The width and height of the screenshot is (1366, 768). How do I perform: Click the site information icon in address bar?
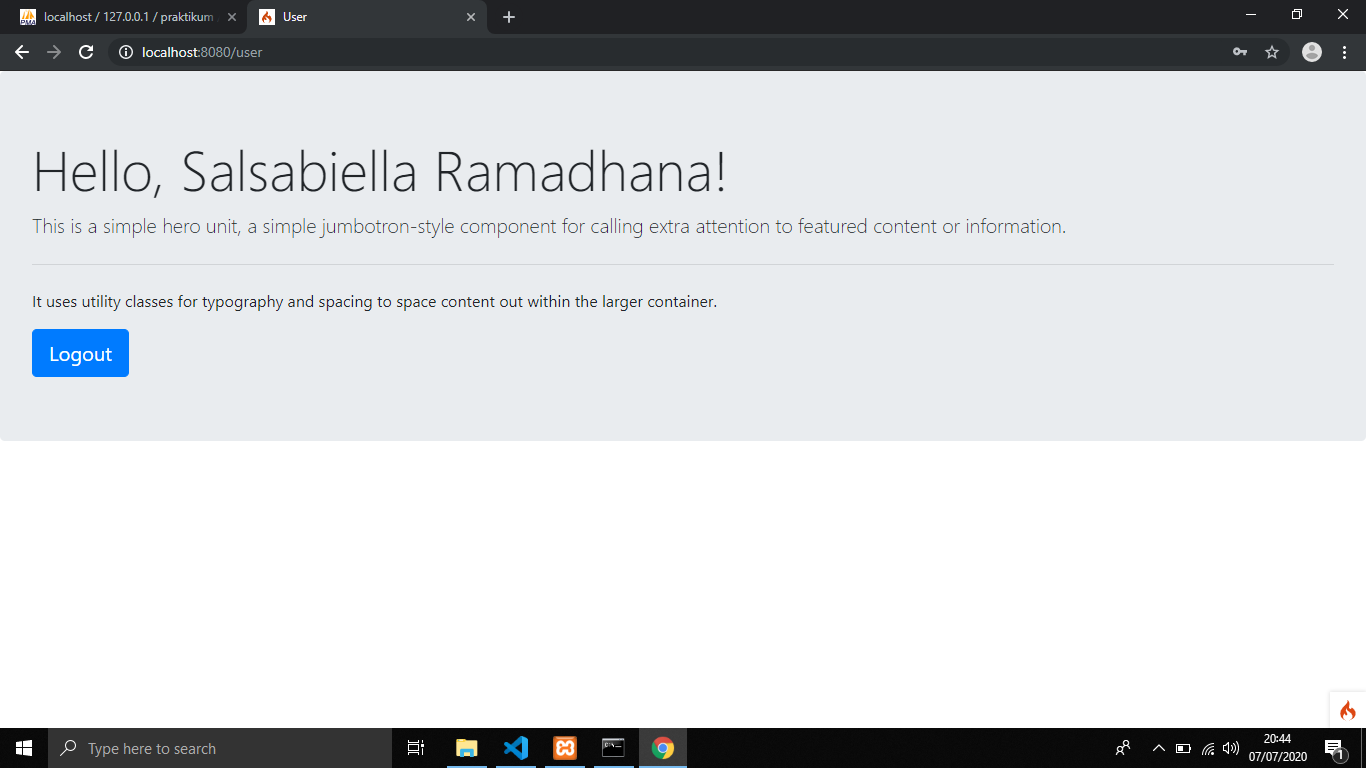coord(126,52)
